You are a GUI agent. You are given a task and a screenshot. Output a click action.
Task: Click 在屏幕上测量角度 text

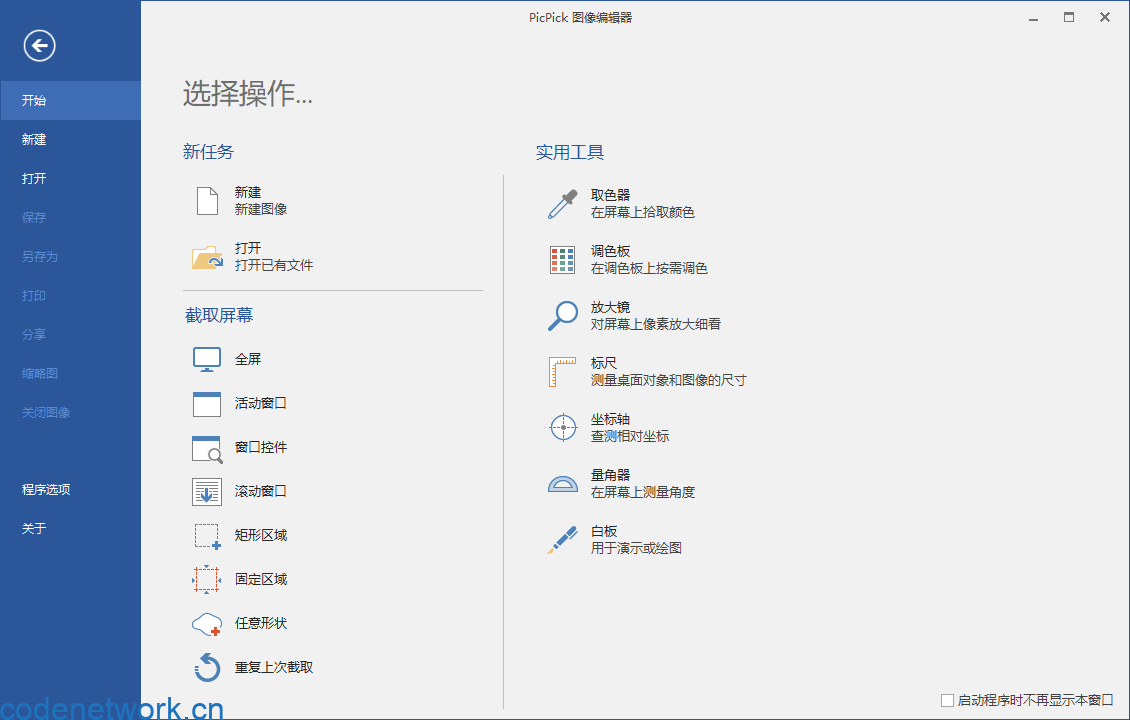click(x=643, y=492)
